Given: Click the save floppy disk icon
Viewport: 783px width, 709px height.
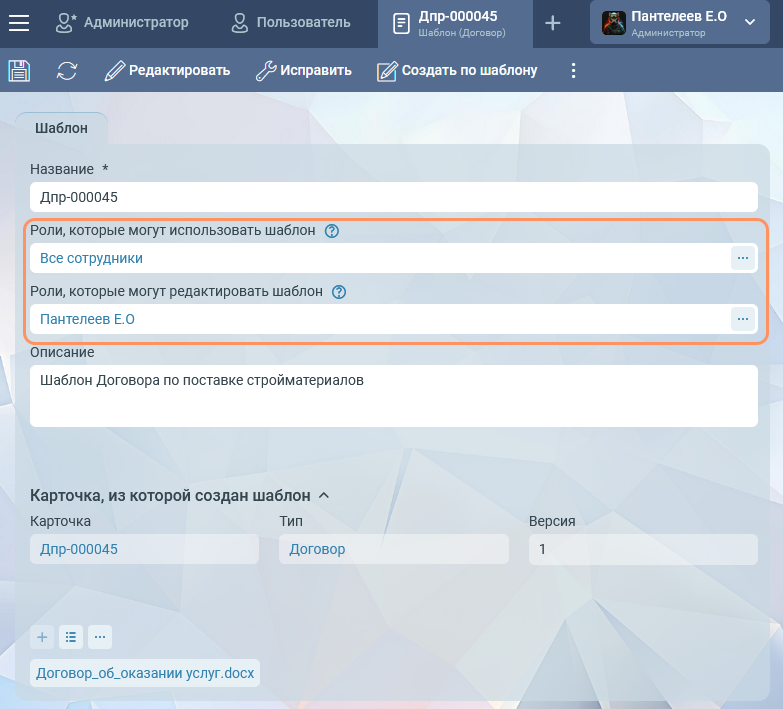Looking at the screenshot, I should pyautogui.click(x=19, y=70).
